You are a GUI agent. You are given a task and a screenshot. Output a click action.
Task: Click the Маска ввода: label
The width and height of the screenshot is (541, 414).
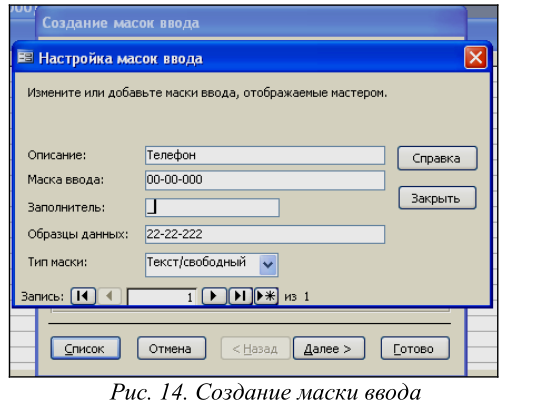[x=66, y=180]
